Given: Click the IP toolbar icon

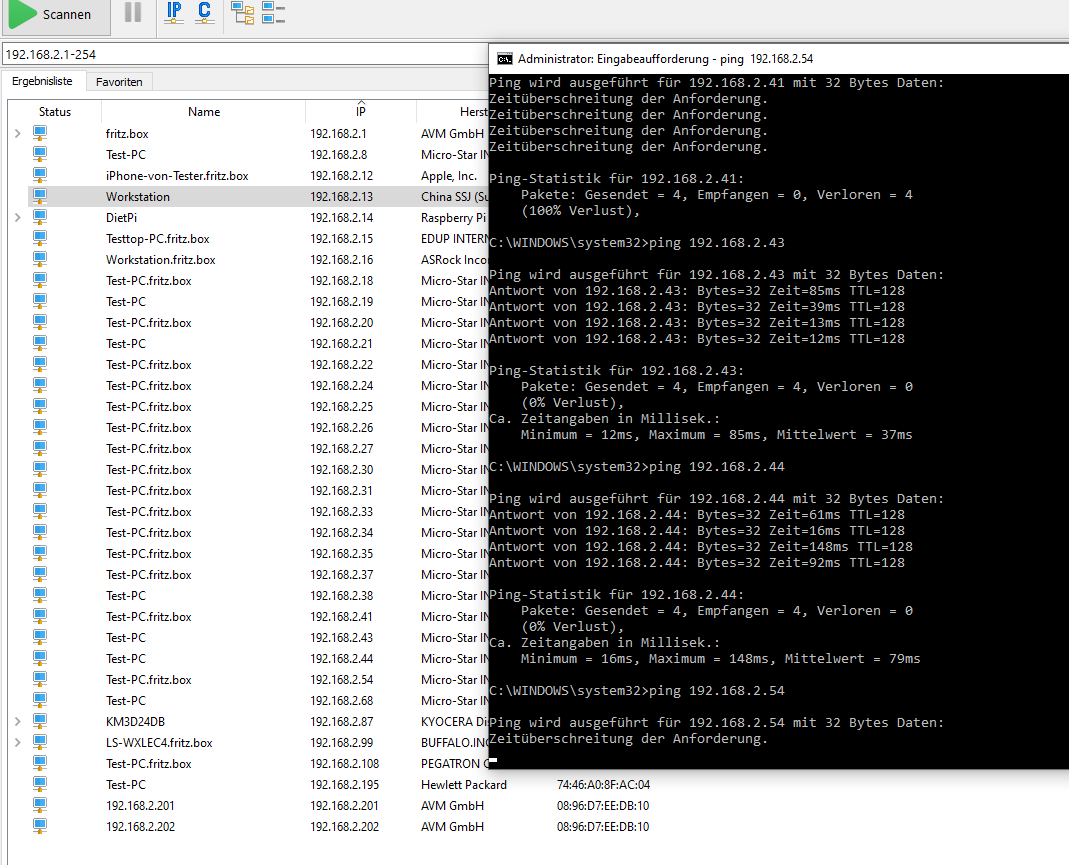Looking at the screenshot, I should click(x=175, y=12).
